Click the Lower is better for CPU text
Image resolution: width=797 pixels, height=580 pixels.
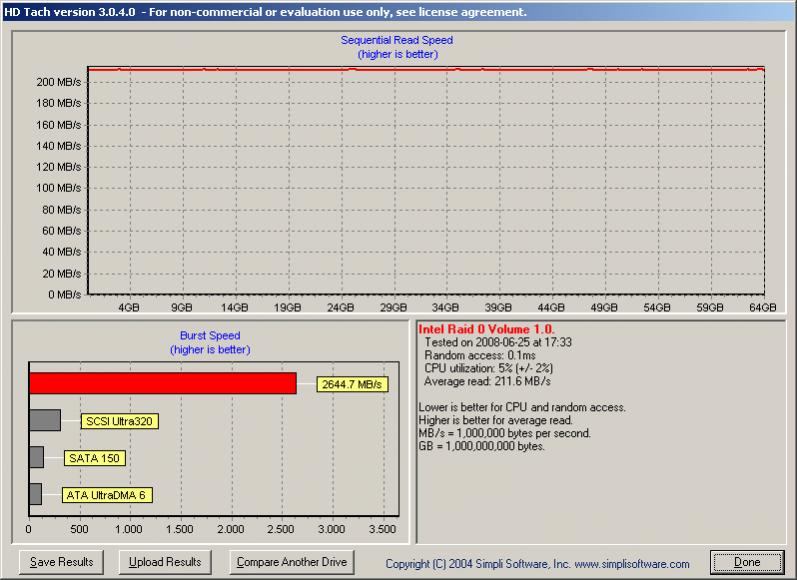click(522, 407)
